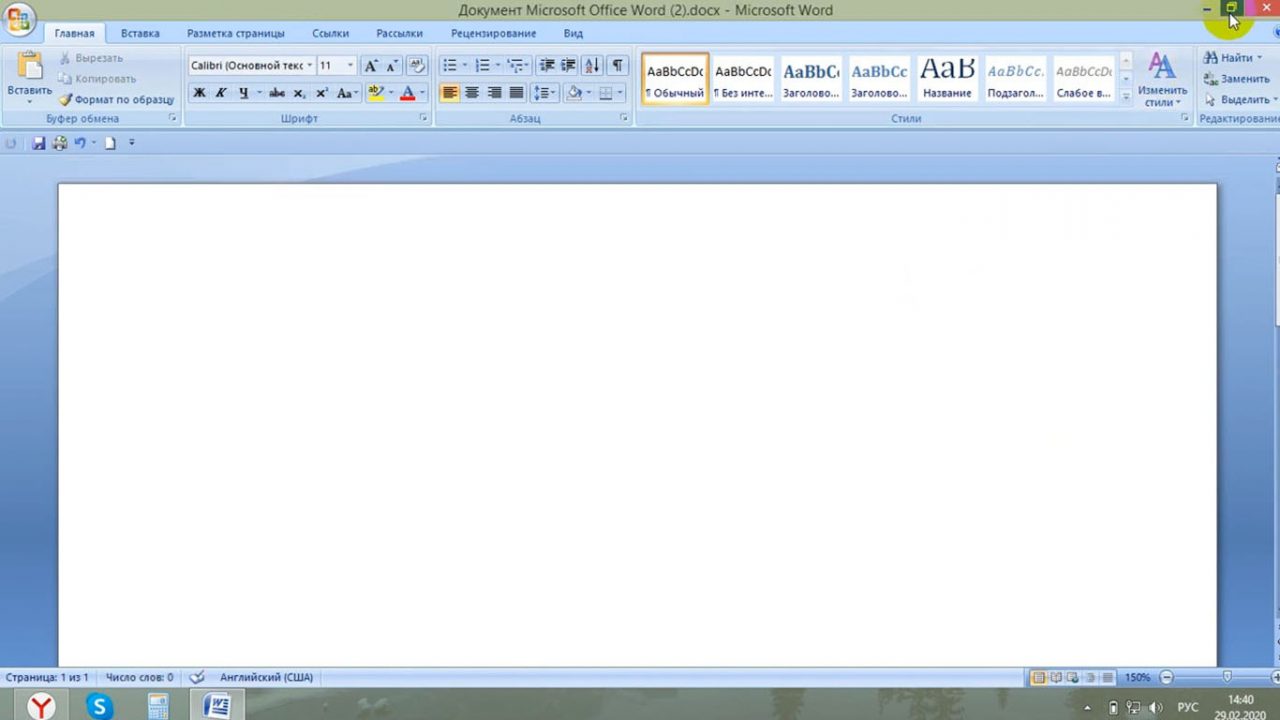The image size is (1280, 720).
Task: Click the Word icon in the taskbar
Action: [217, 706]
